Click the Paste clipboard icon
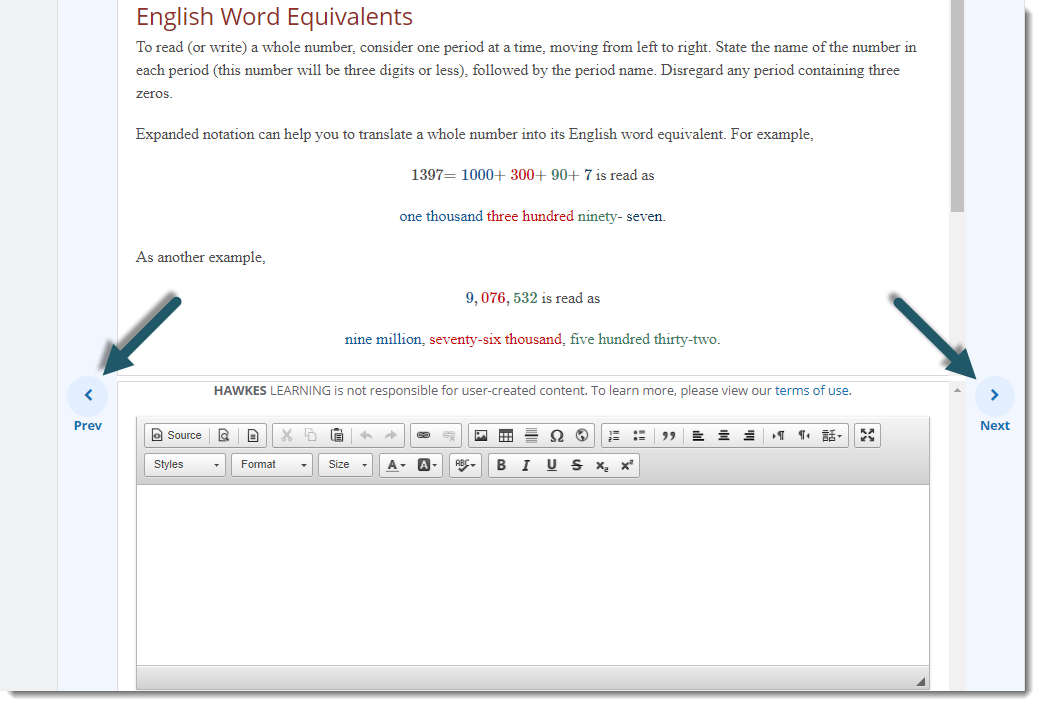1040x706 pixels. [x=337, y=436]
